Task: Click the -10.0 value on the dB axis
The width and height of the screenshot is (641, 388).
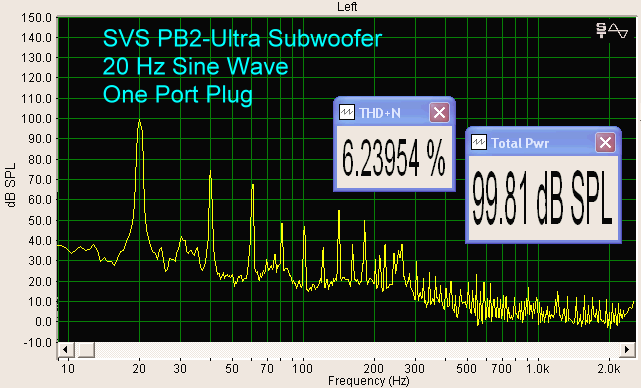Action: click(x=37, y=342)
